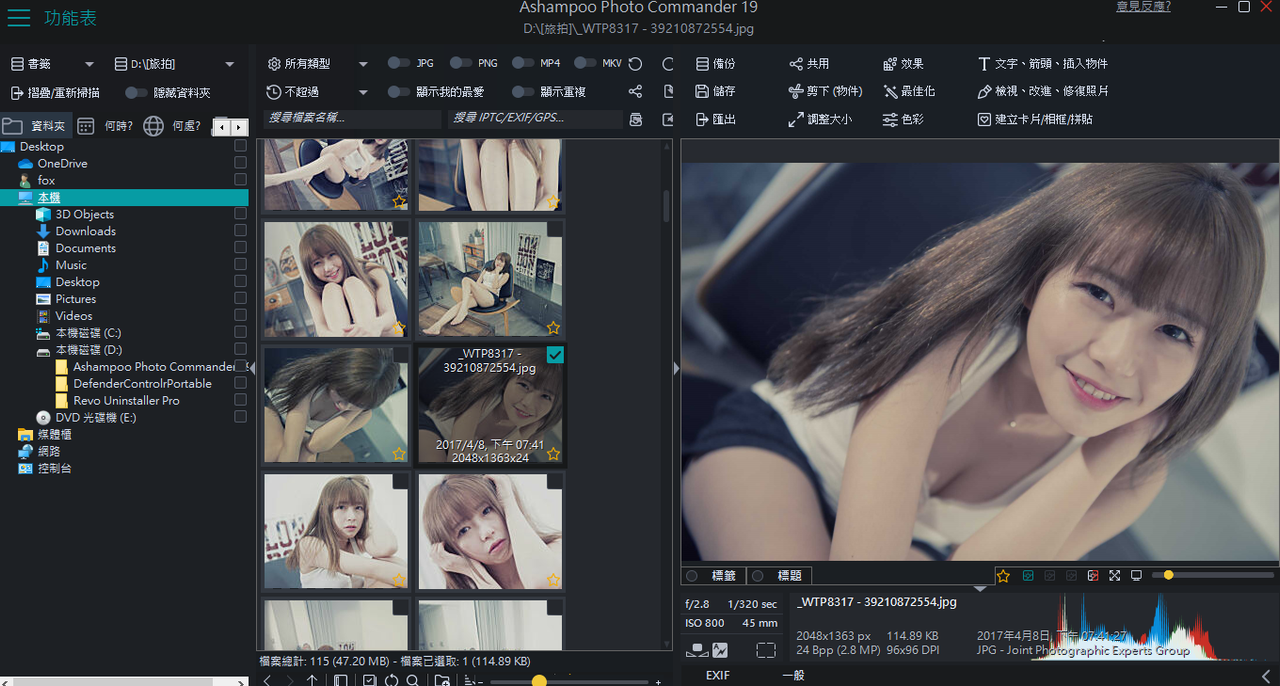Screen dimensions: 1280x686
Task: Uncheck the selected _WTP8317 thumbnail checkbox
Action: (555, 355)
